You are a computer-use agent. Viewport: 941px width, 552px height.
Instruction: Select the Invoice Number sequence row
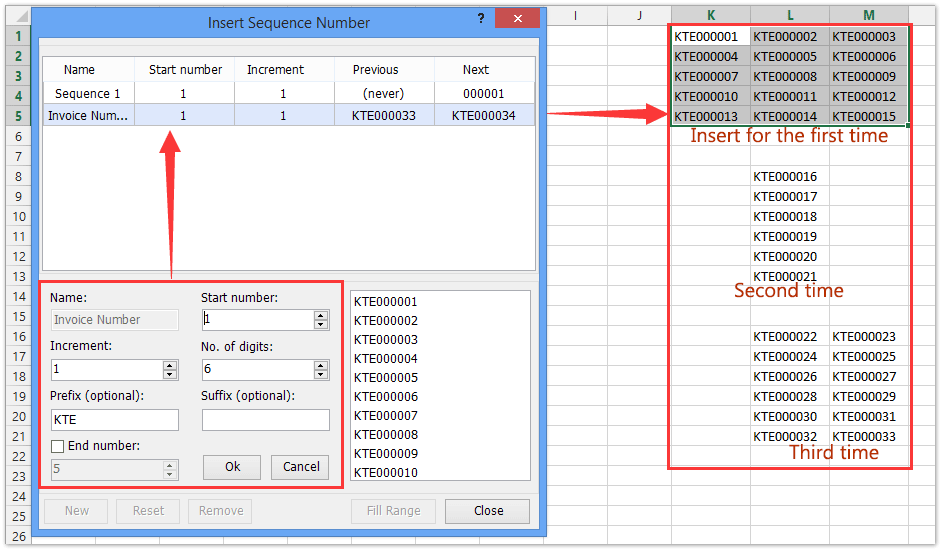[x=88, y=116]
